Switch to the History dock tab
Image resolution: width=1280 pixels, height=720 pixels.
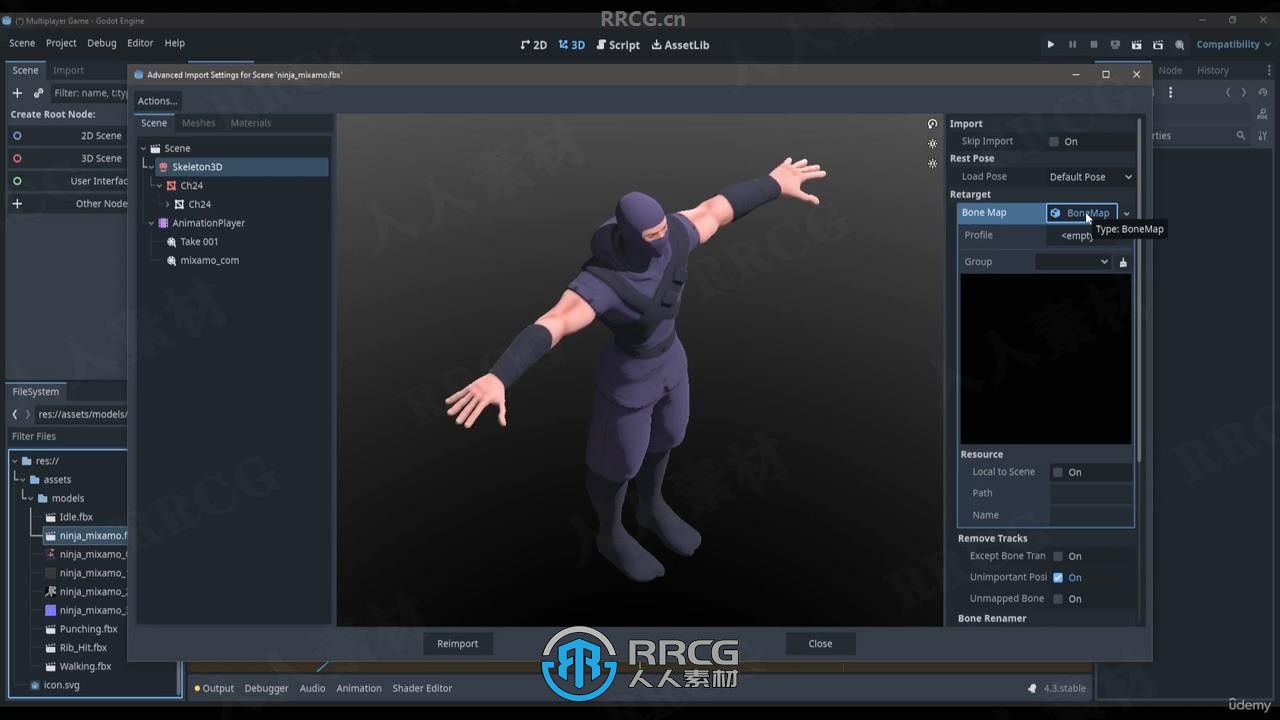1213,70
